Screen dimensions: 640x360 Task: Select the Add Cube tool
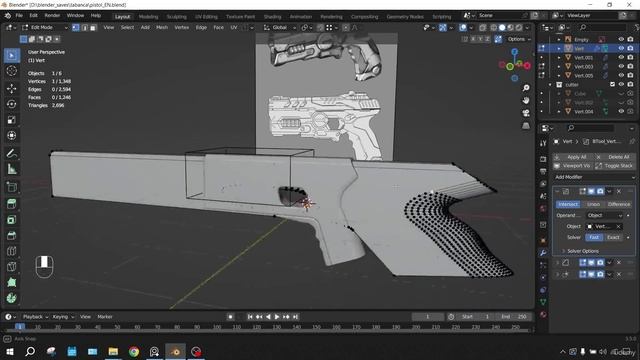coord(12,187)
